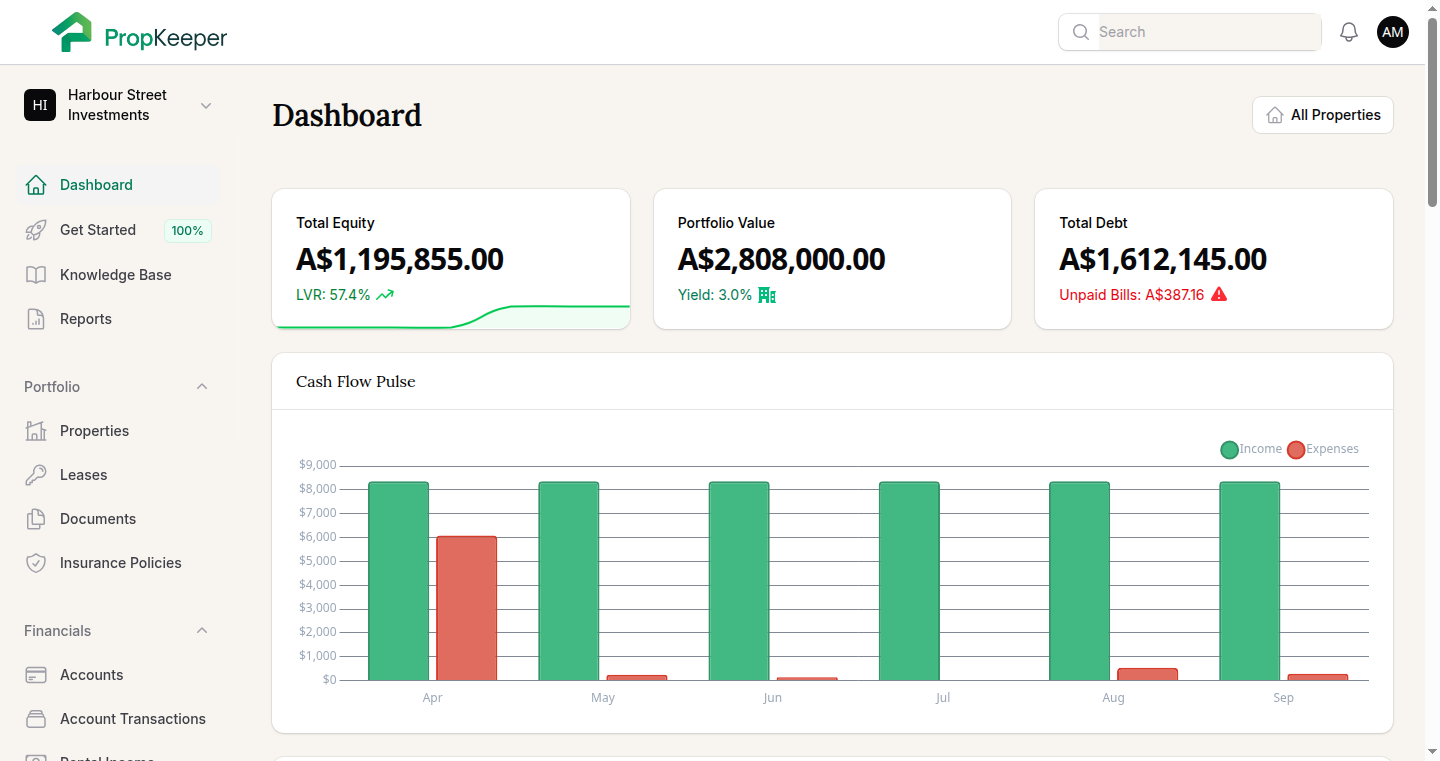Viewport: 1440px width, 761px height.
Task: Open the notifications bell
Action: [1349, 32]
